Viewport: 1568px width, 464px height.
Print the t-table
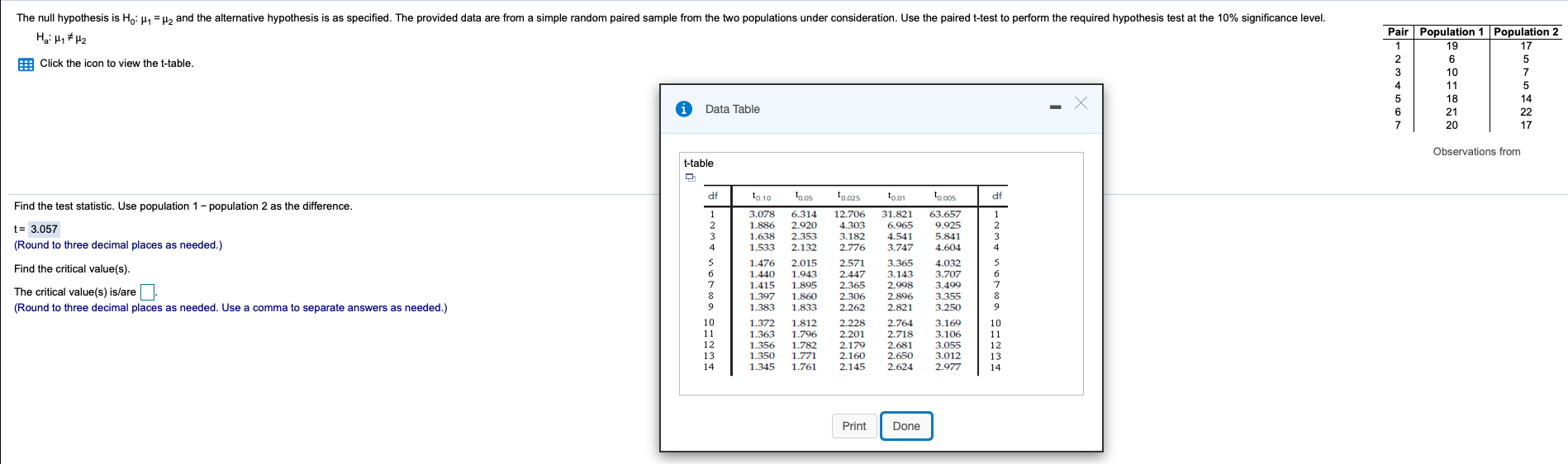[x=854, y=426]
